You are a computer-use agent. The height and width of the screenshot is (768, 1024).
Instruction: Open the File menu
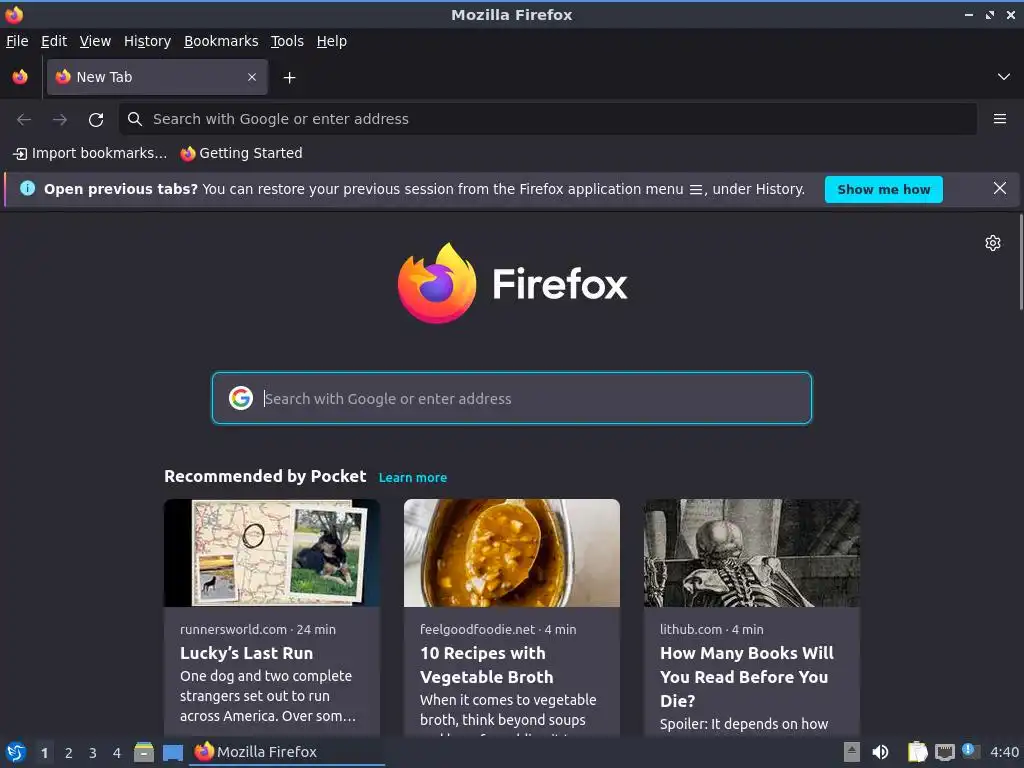17,41
